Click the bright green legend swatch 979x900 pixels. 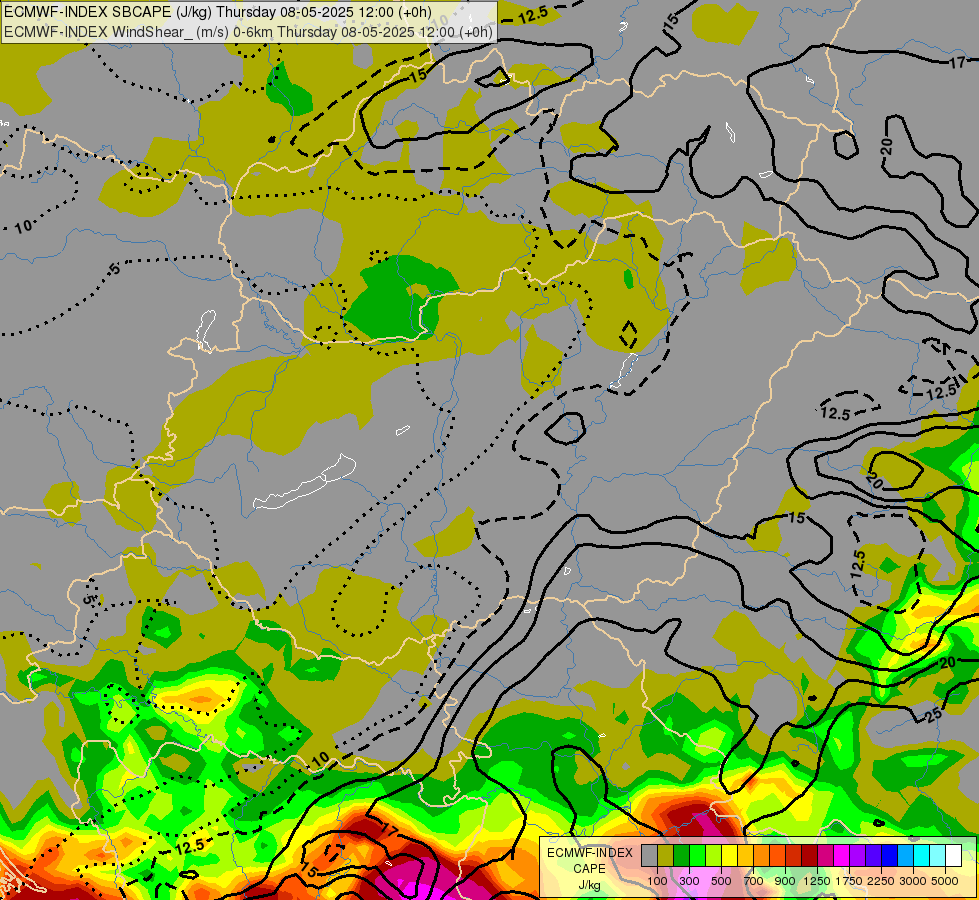pos(697,856)
